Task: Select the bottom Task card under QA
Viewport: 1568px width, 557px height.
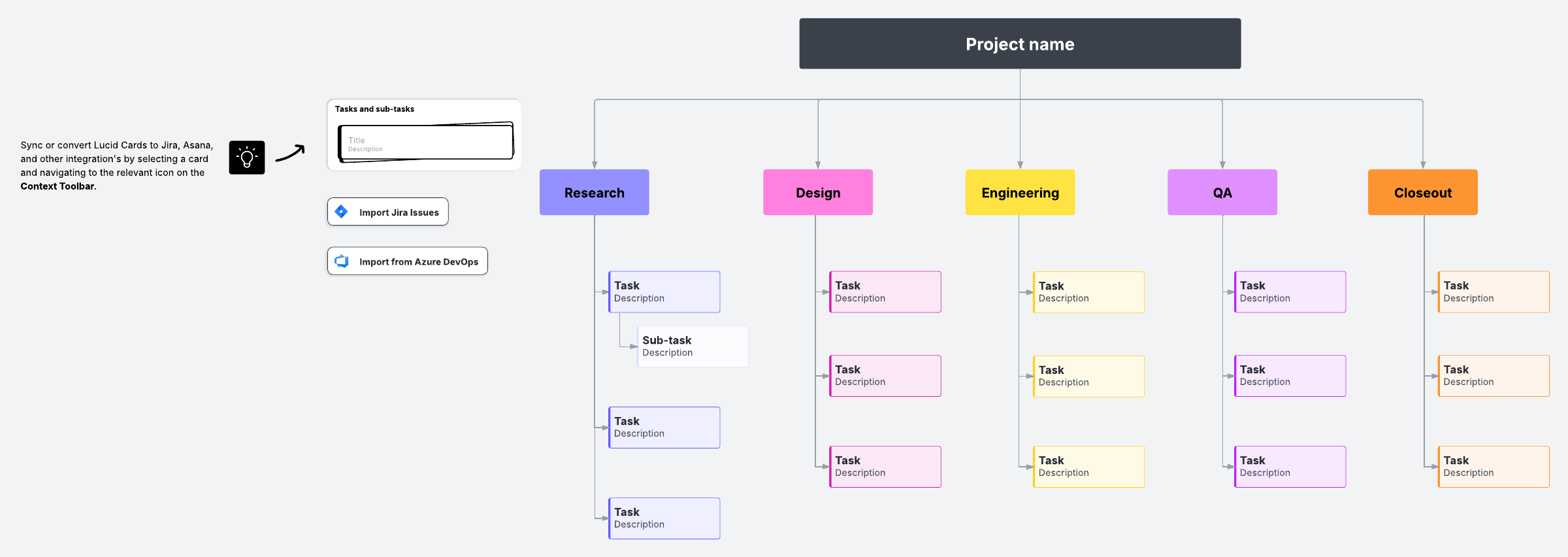Action: point(1290,467)
